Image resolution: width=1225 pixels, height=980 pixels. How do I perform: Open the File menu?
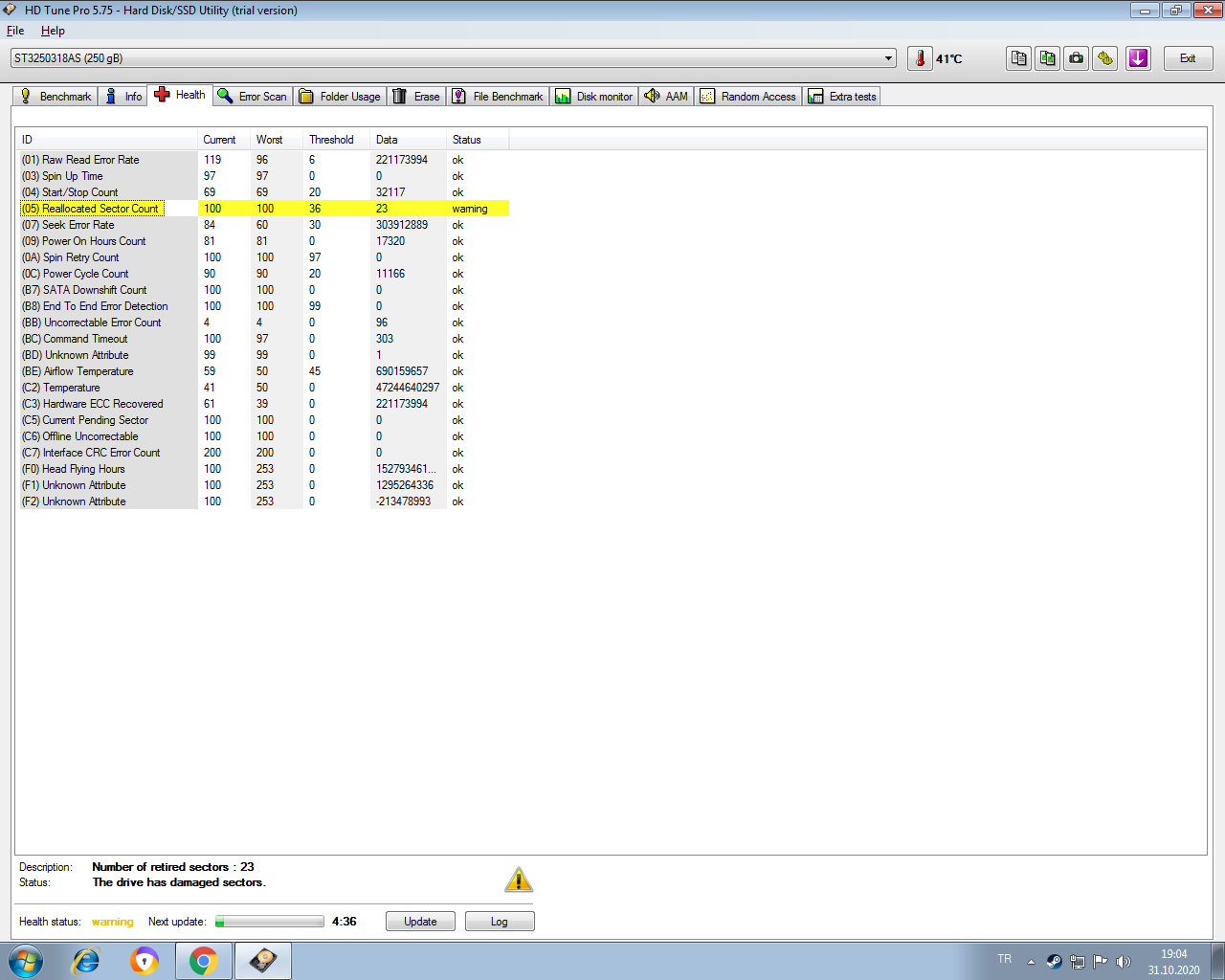pos(15,31)
